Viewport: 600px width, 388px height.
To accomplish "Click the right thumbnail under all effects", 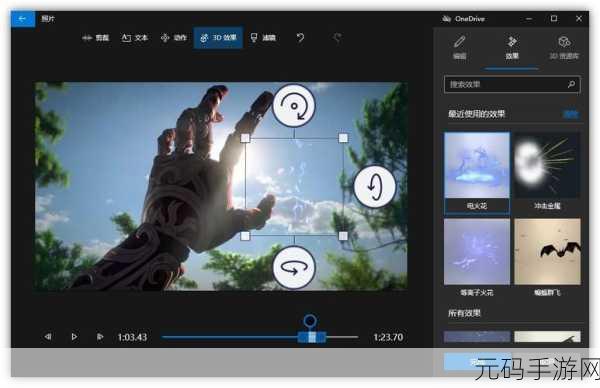I will point(548,337).
